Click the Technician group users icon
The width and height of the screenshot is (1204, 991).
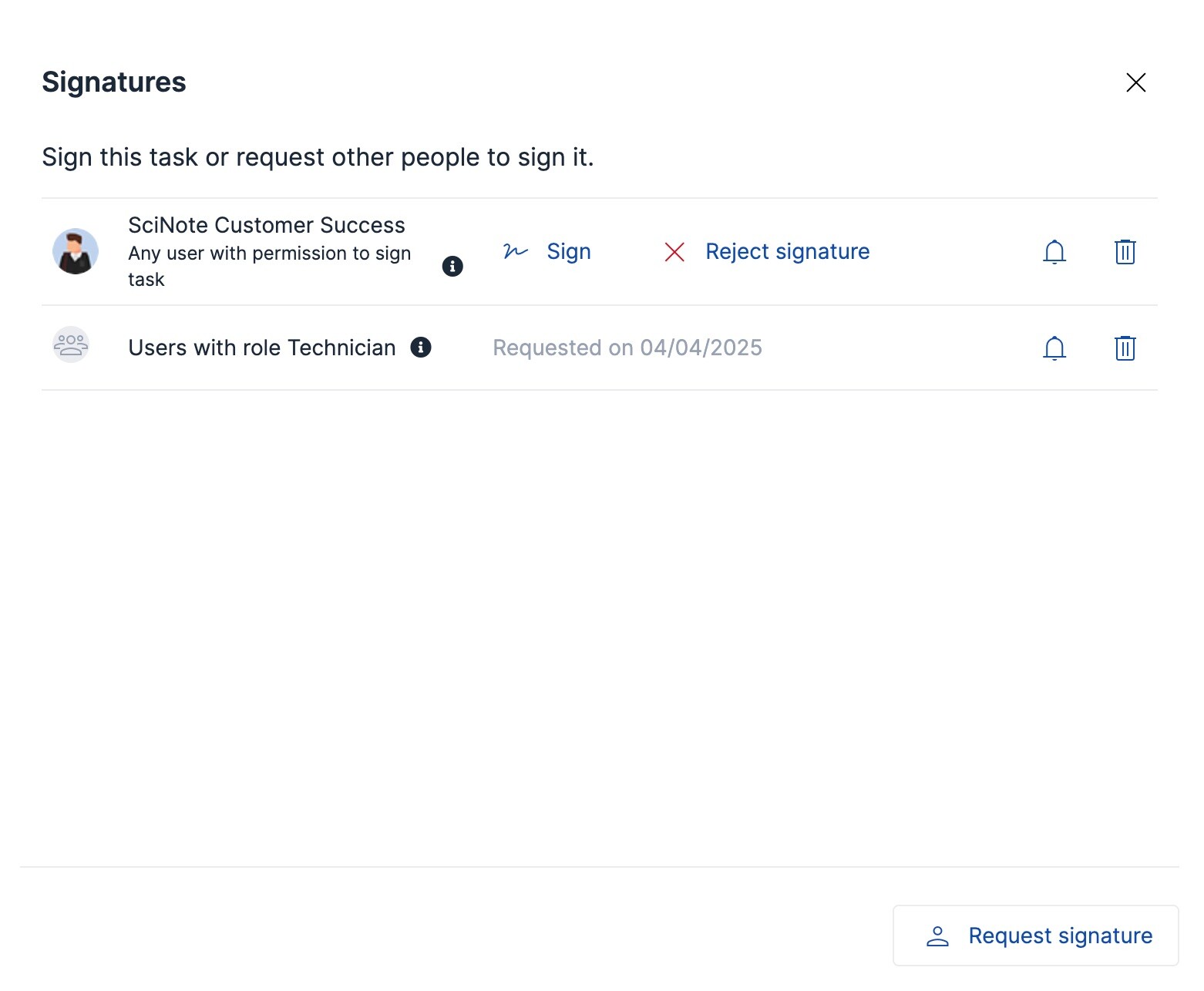[71, 344]
